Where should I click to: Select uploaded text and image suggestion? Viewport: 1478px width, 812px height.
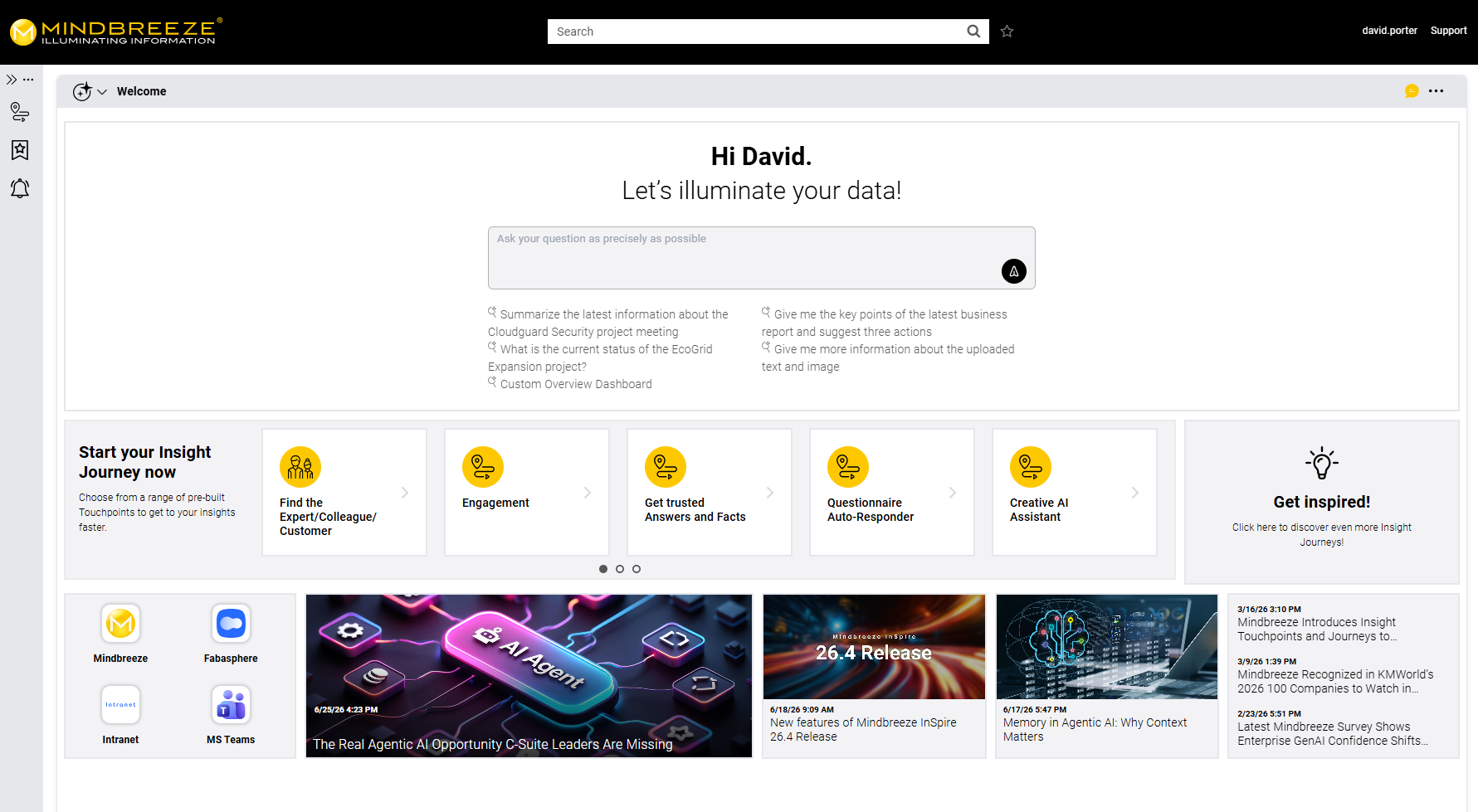pyautogui.click(x=888, y=357)
